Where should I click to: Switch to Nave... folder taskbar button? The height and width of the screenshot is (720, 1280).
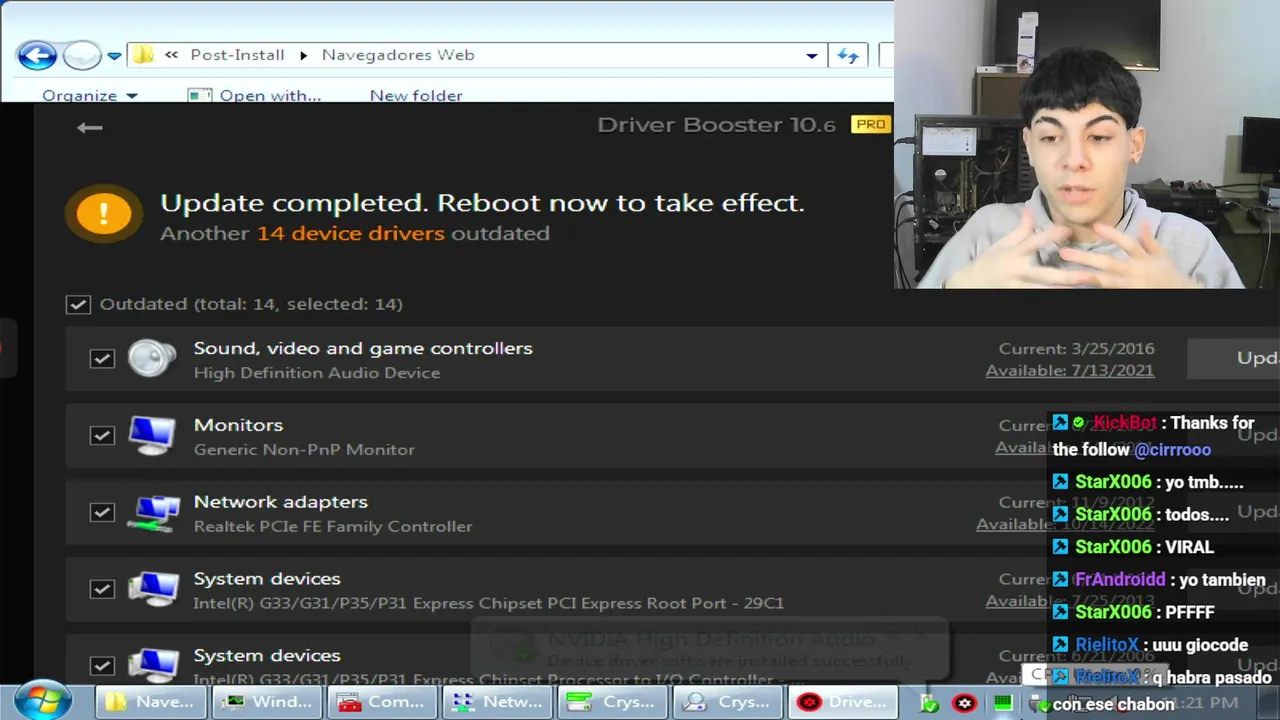click(152, 702)
